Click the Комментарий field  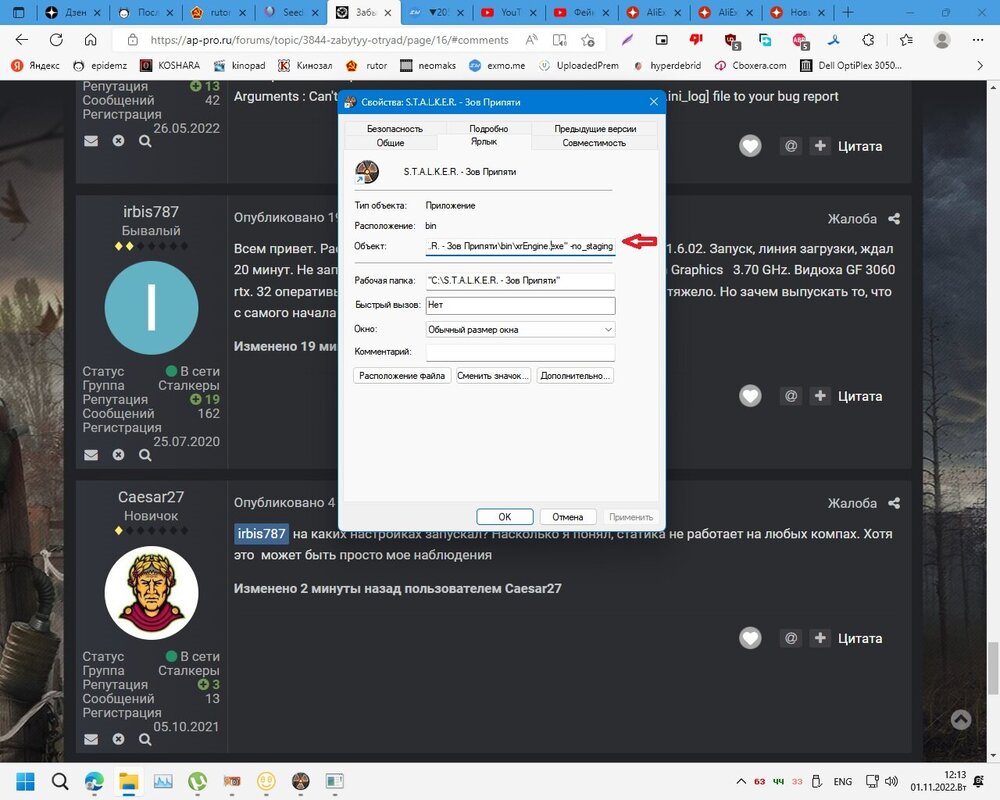coord(520,352)
